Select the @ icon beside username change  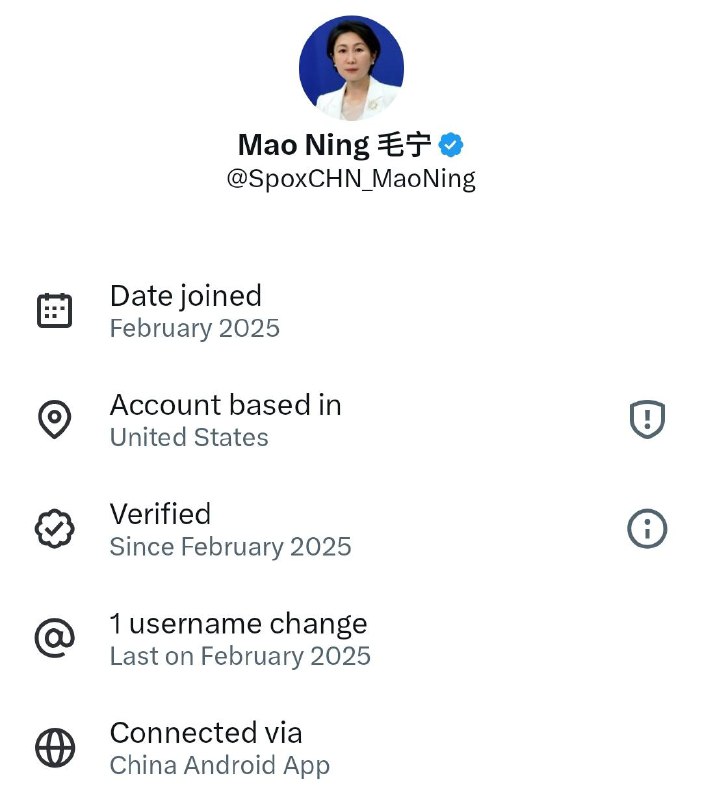pos(55,637)
